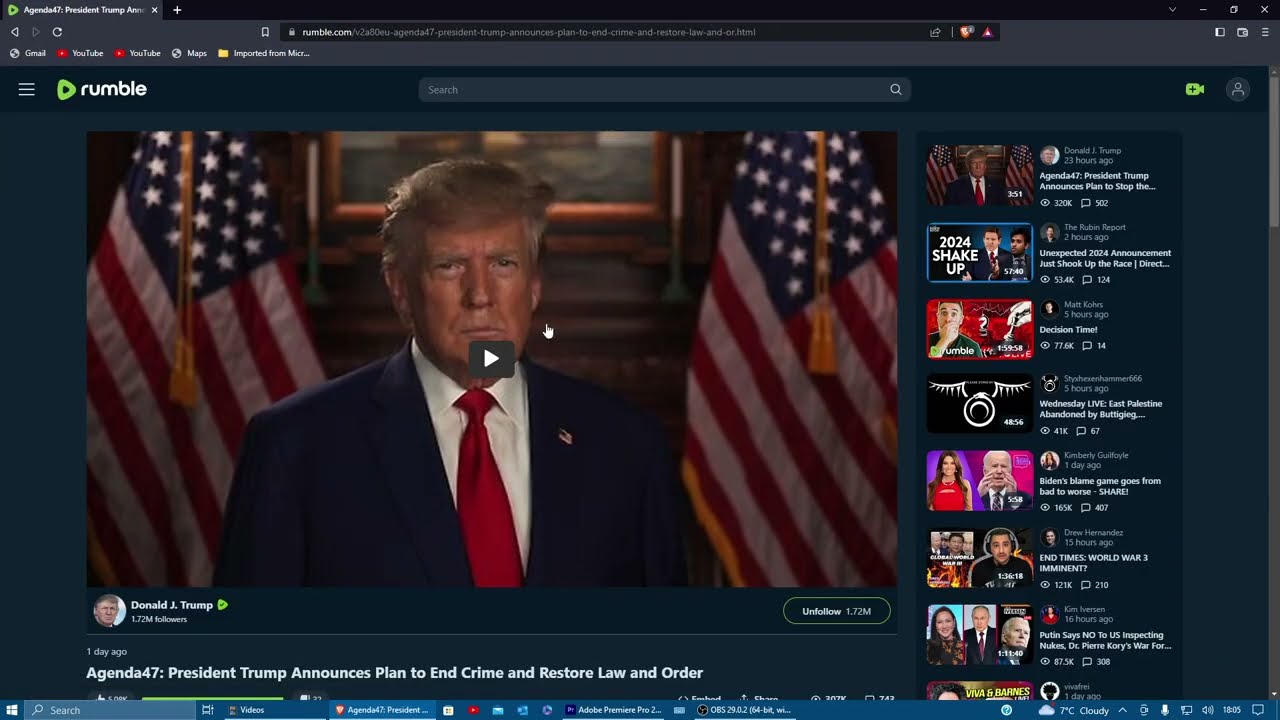The width and height of the screenshot is (1280, 720).
Task: Open END TIMES: WORLD WAR 3 title
Action: (1093, 563)
